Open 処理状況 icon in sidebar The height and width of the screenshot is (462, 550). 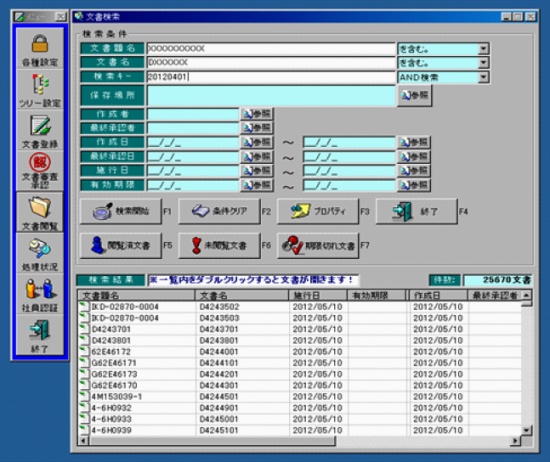[x=40, y=253]
